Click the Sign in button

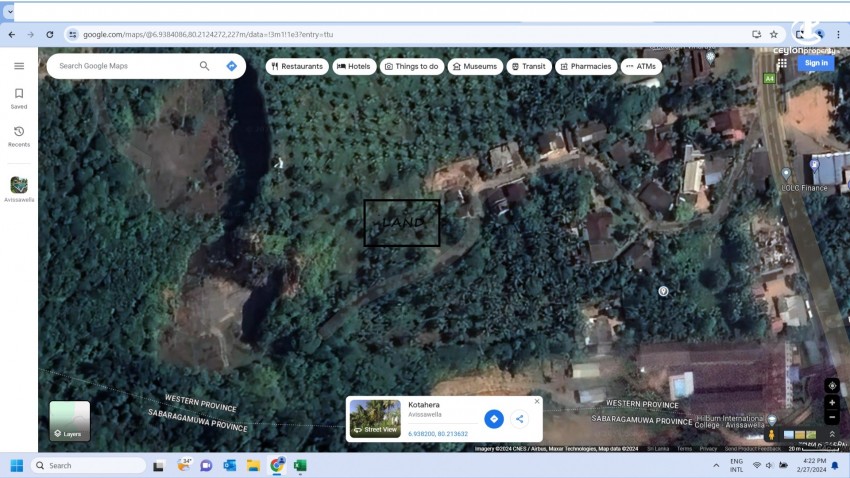[816, 63]
